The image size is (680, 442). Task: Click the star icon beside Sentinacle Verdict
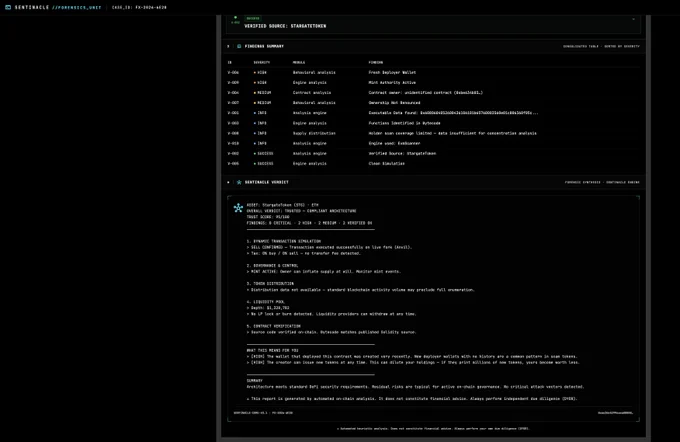click(x=239, y=182)
